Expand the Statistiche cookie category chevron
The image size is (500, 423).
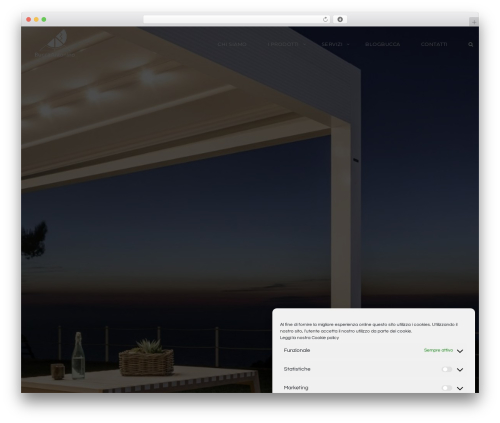pyautogui.click(x=460, y=370)
